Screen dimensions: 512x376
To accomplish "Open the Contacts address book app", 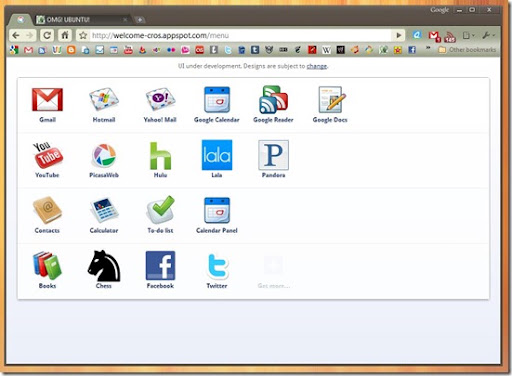I will coord(47,210).
